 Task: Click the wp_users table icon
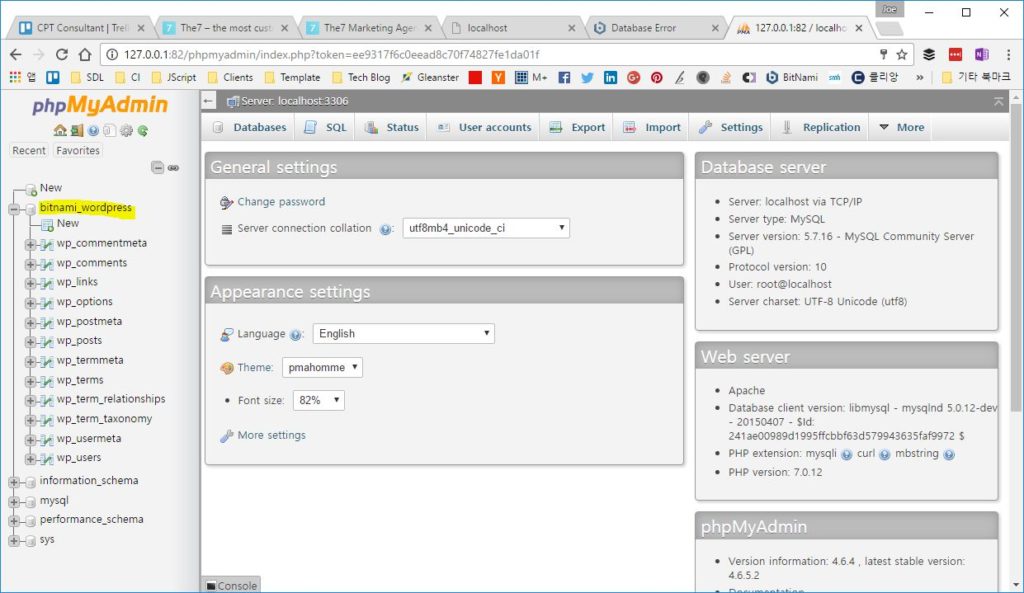click(x=46, y=458)
